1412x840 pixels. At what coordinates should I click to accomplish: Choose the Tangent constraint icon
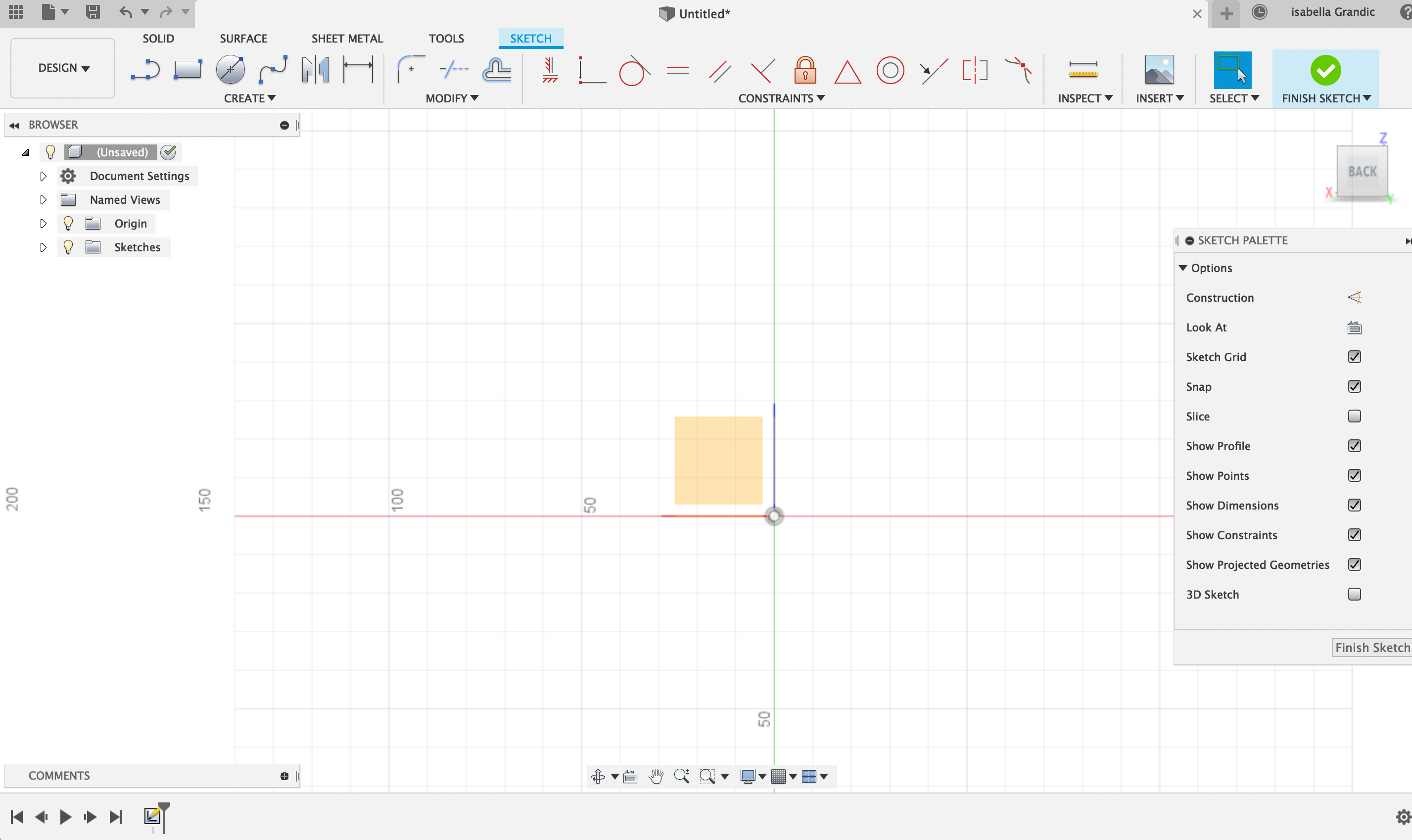[x=634, y=71]
